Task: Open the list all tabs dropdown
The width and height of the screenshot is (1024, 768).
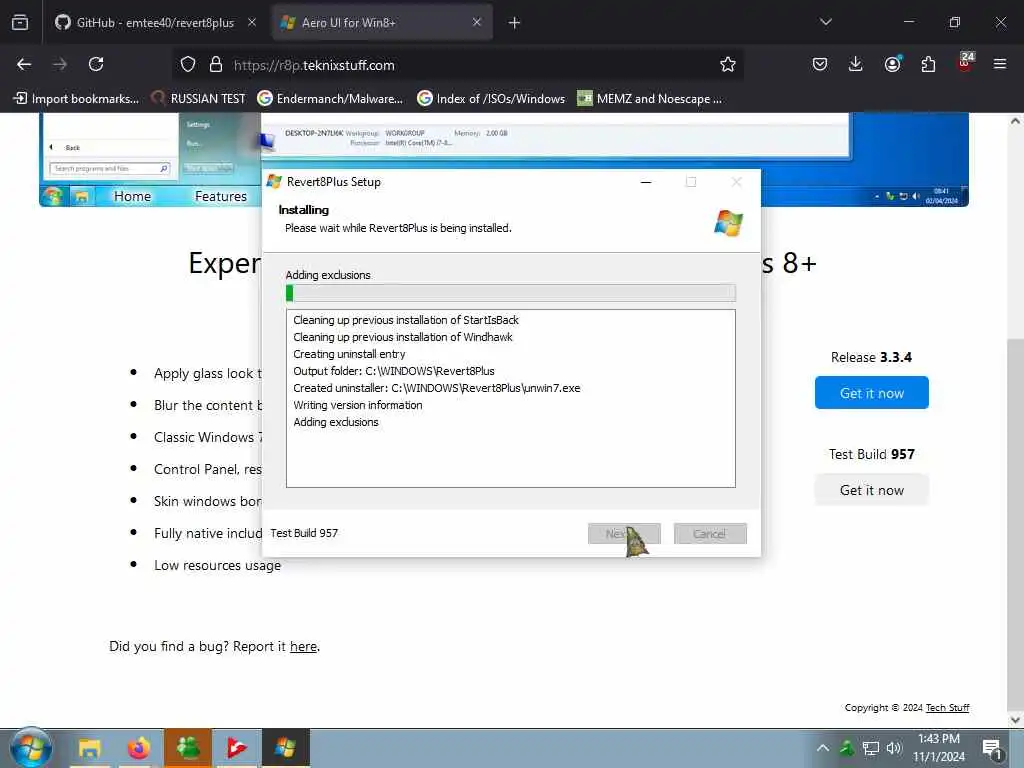Action: [825, 22]
